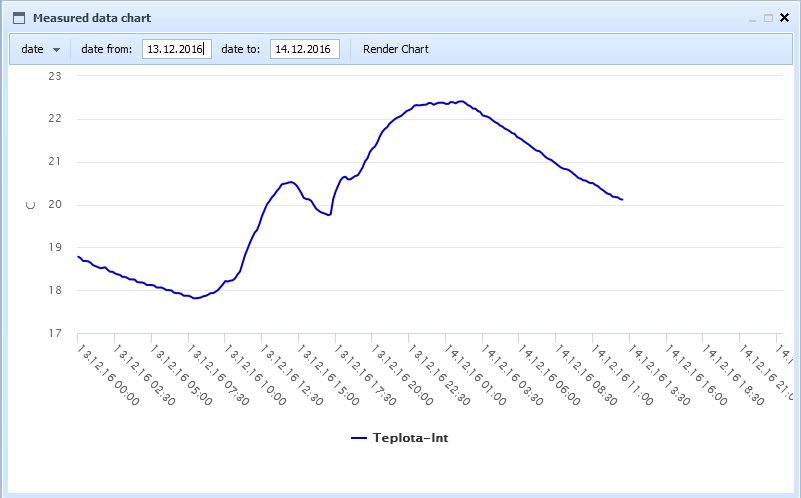Focus the date from field 13.12.2016
This screenshot has height=498, width=801.
(x=176, y=49)
